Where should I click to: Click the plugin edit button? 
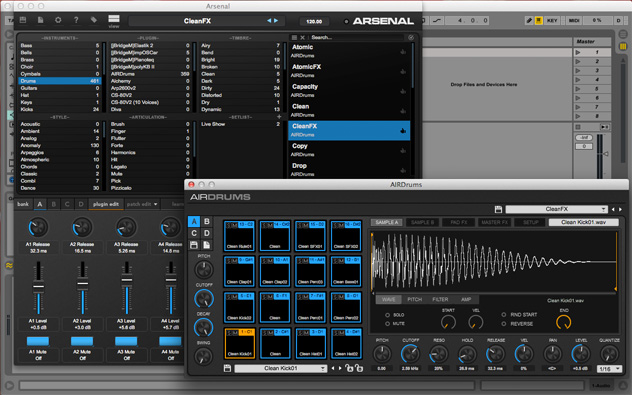tap(106, 204)
